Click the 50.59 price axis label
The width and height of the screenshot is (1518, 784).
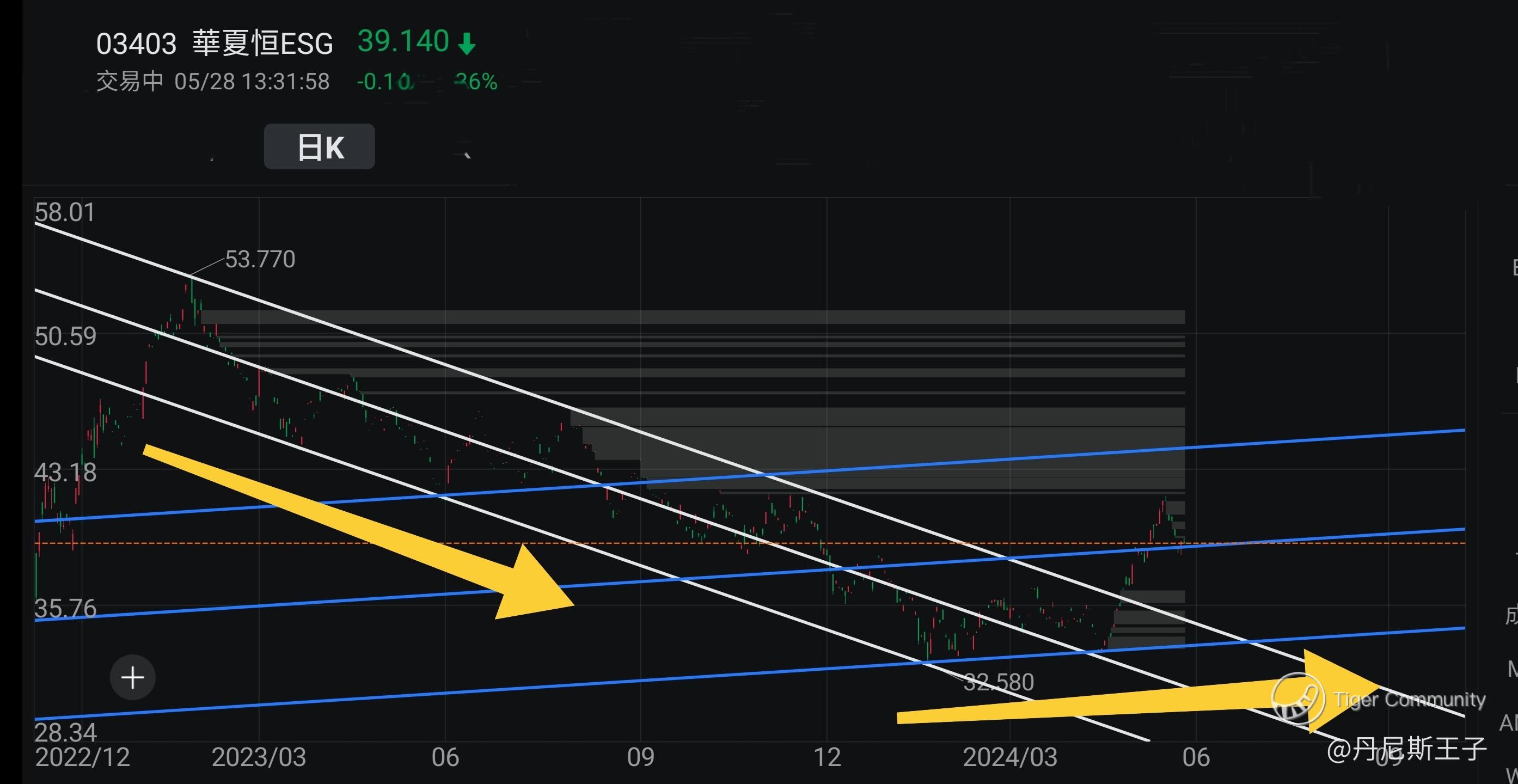tap(65, 336)
